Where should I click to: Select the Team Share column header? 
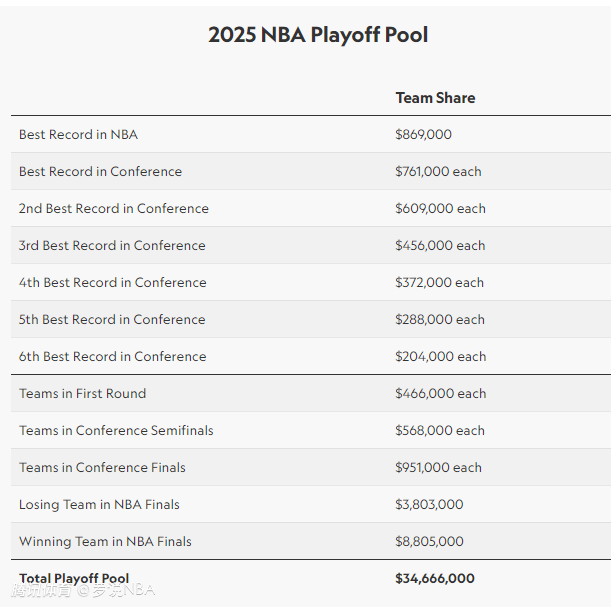[x=435, y=98]
